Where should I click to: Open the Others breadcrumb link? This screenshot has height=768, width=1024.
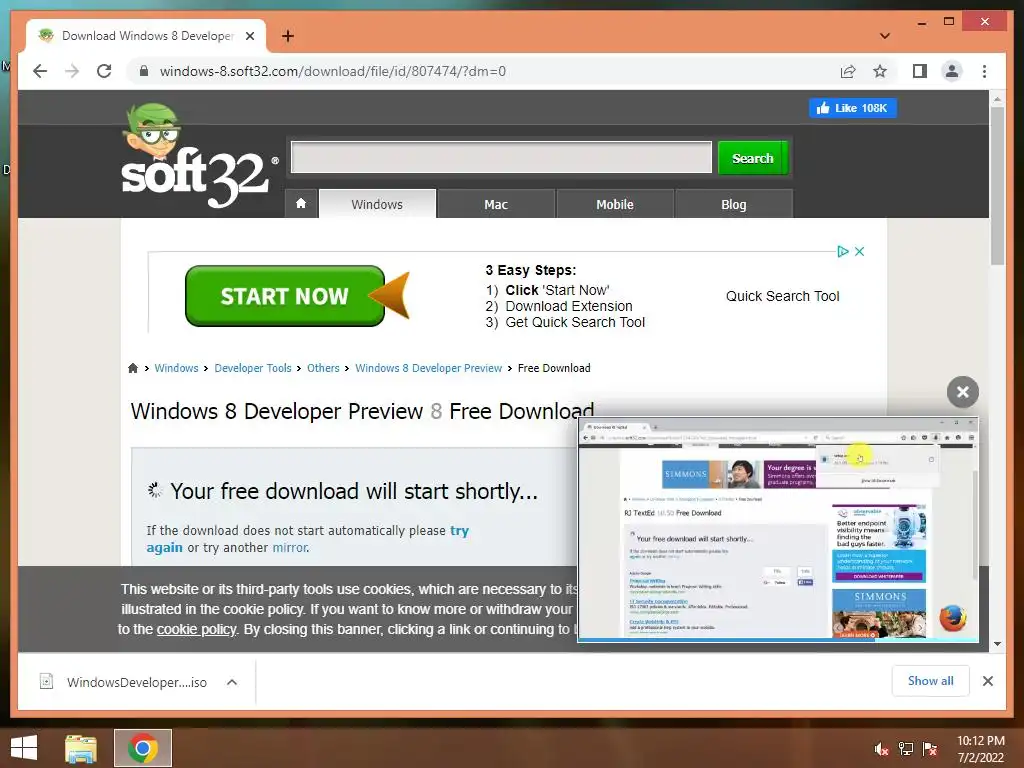[x=323, y=368]
